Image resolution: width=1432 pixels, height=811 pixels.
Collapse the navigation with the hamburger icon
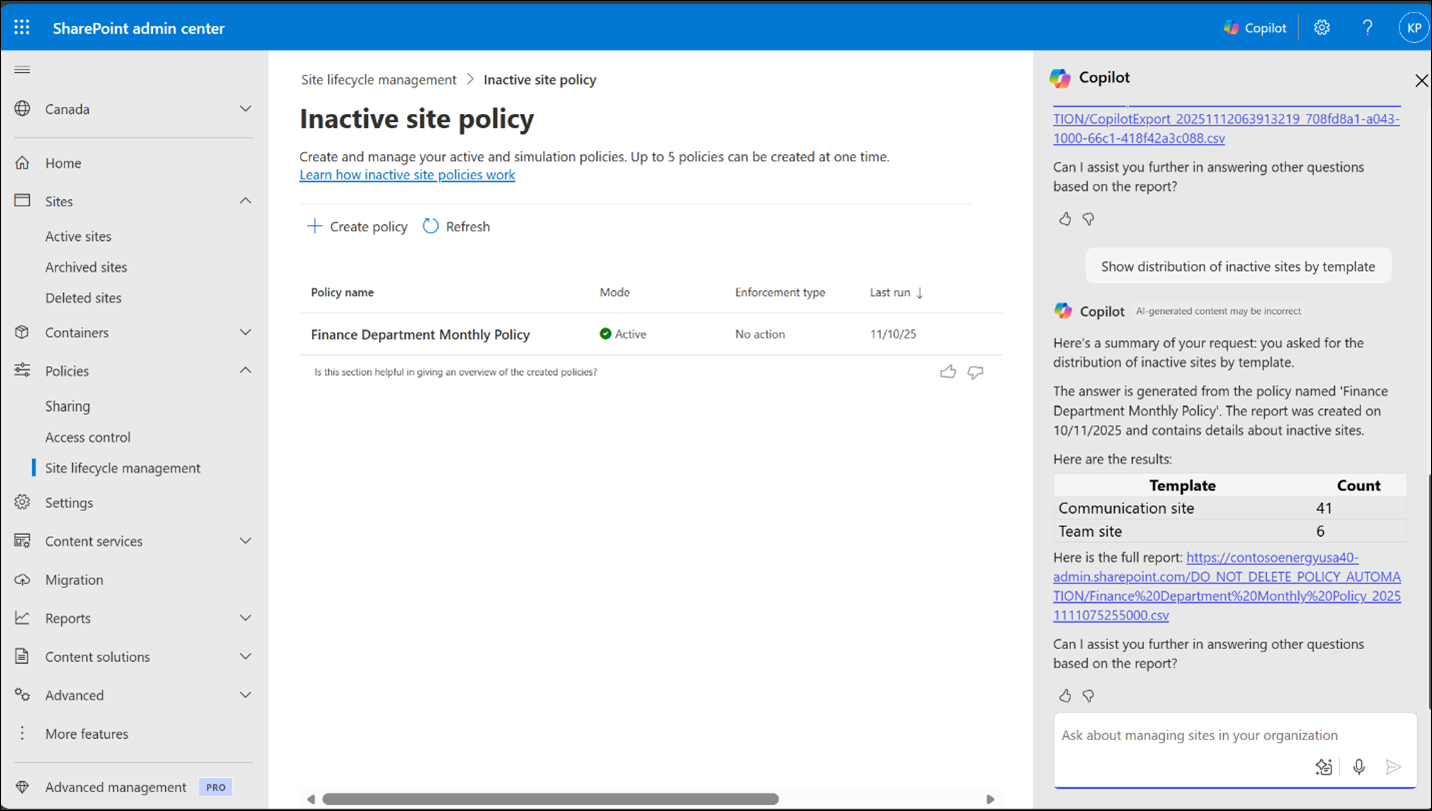pyautogui.click(x=21, y=69)
